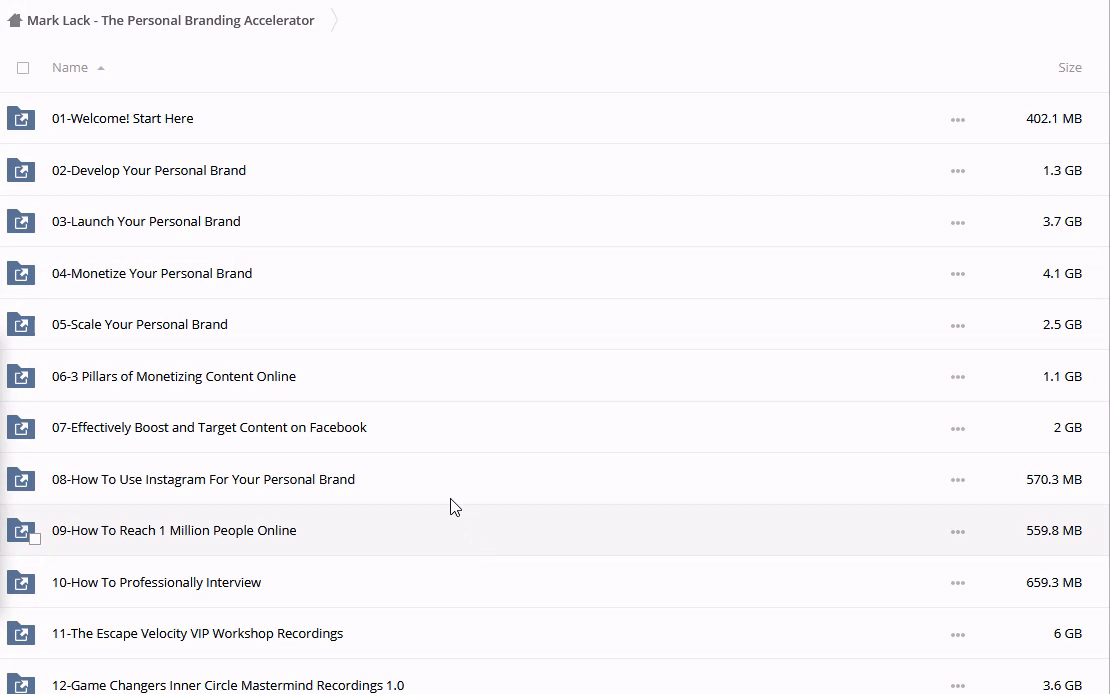Open more options for 04-Monetize Your Personal Brand
This screenshot has height=694, width=1110.
click(x=957, y=274)
